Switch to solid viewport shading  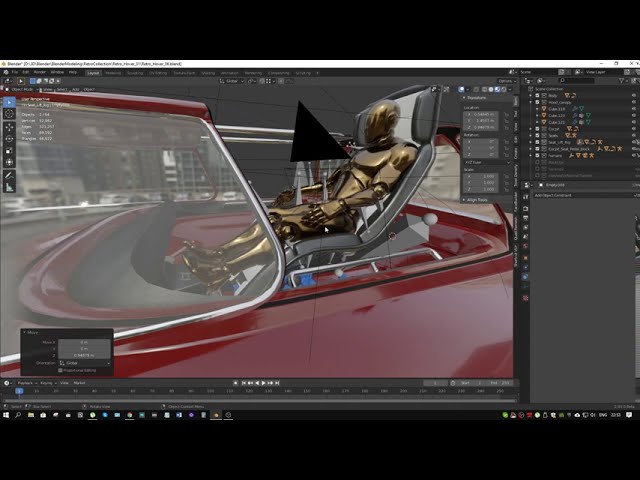[x=491, y=89]
